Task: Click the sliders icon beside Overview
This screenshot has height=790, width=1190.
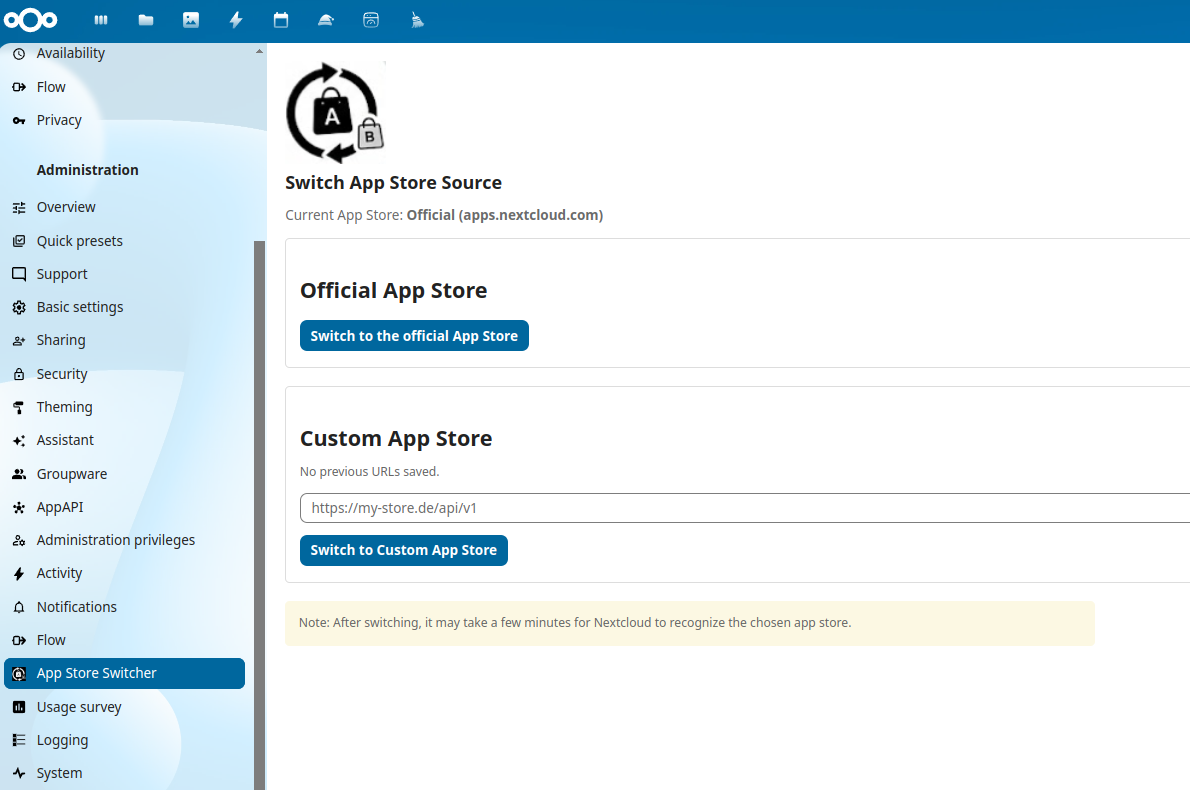Action: tap(19, 207)
